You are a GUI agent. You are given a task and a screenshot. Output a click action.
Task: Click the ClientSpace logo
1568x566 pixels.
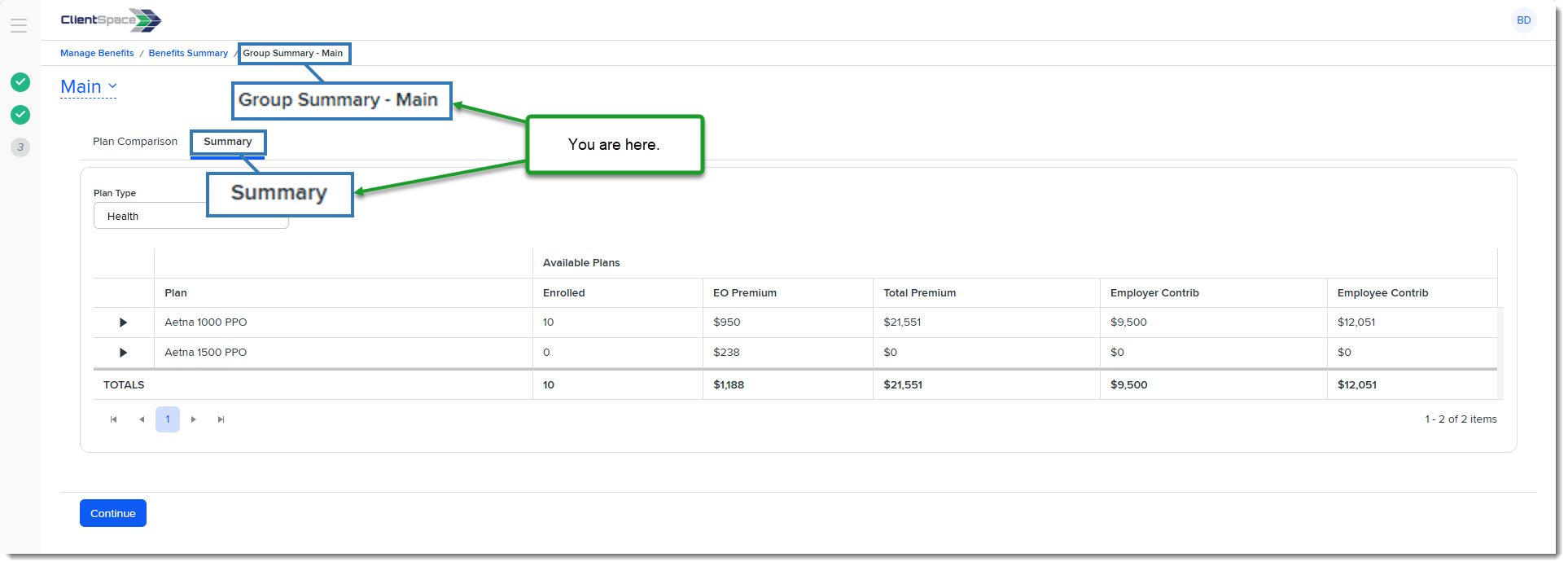(111, 20)
